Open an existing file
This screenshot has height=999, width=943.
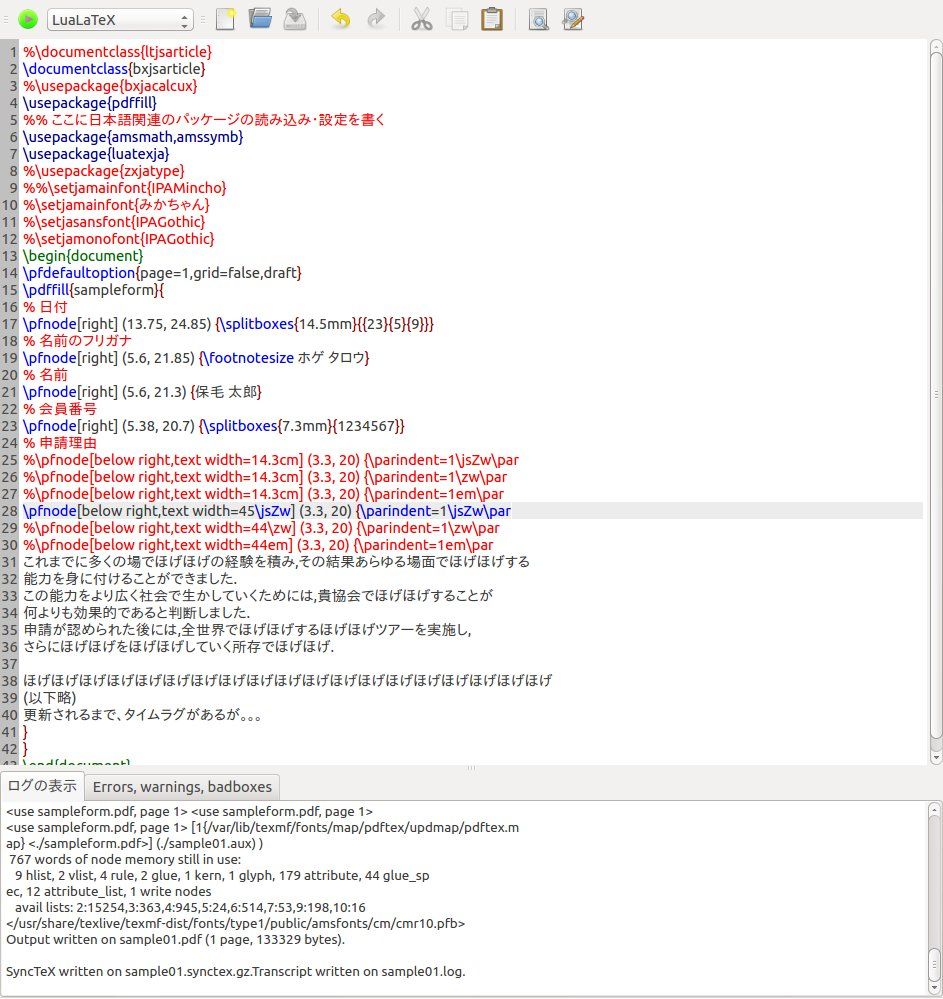(258, 19)
